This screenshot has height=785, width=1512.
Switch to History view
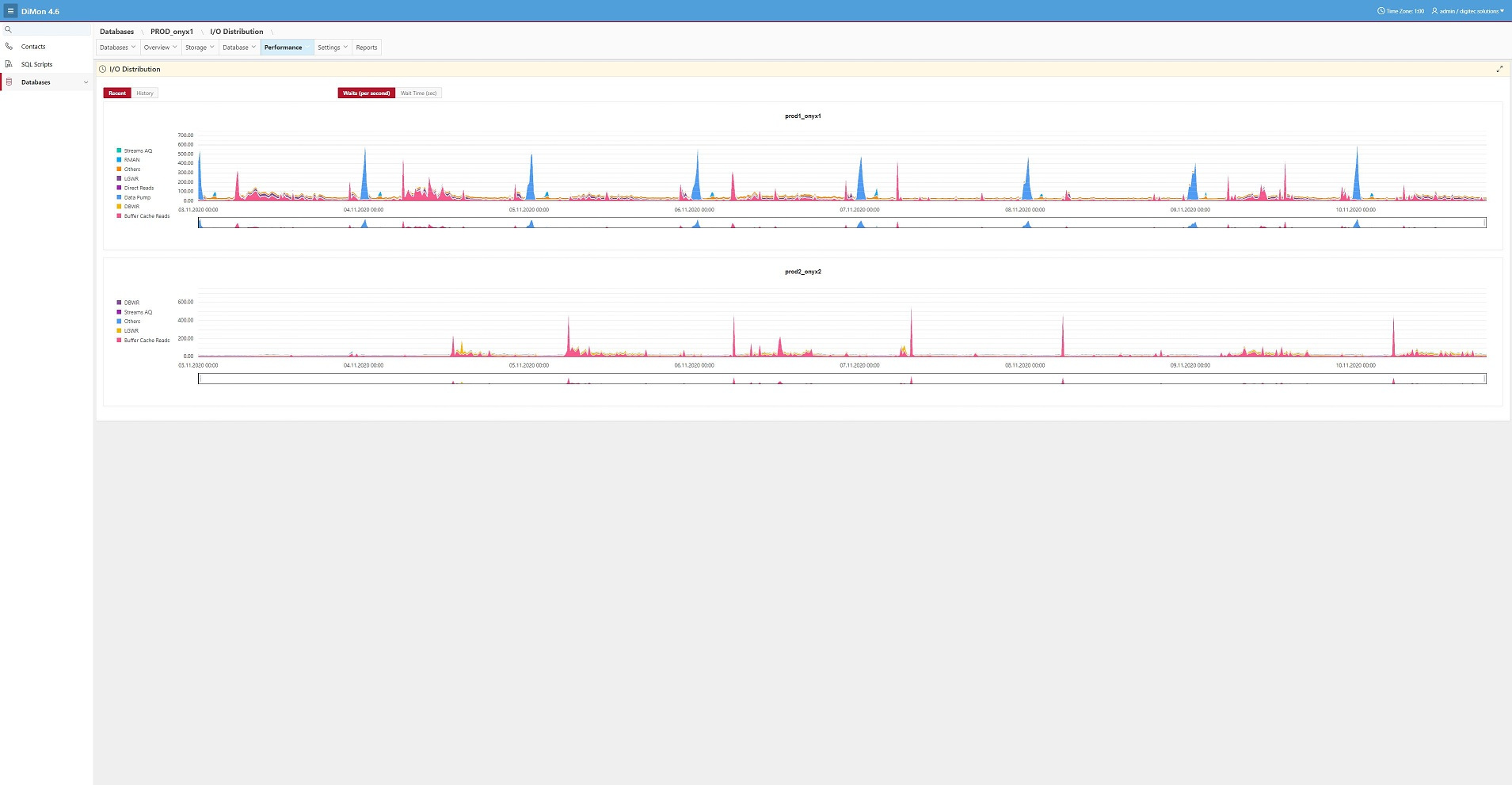pyautogui.click(x=145, y=93)
